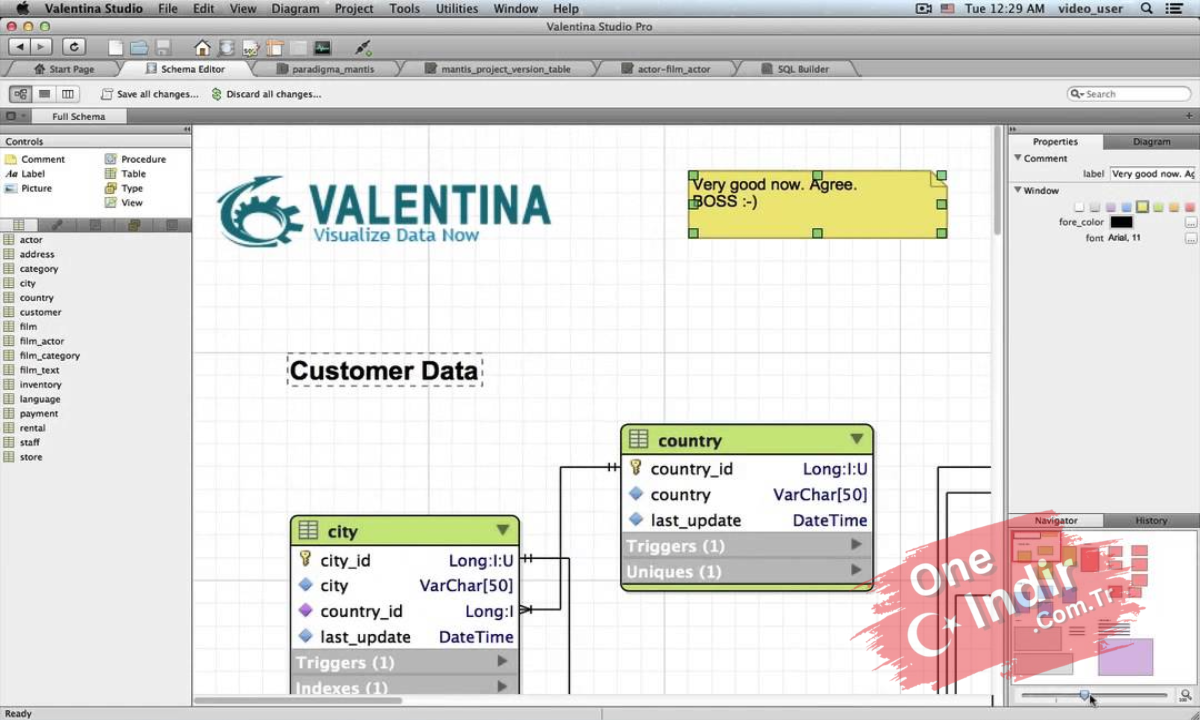Click the open folder icon in toolbar

pyautogui.click(x=139, y=47)
